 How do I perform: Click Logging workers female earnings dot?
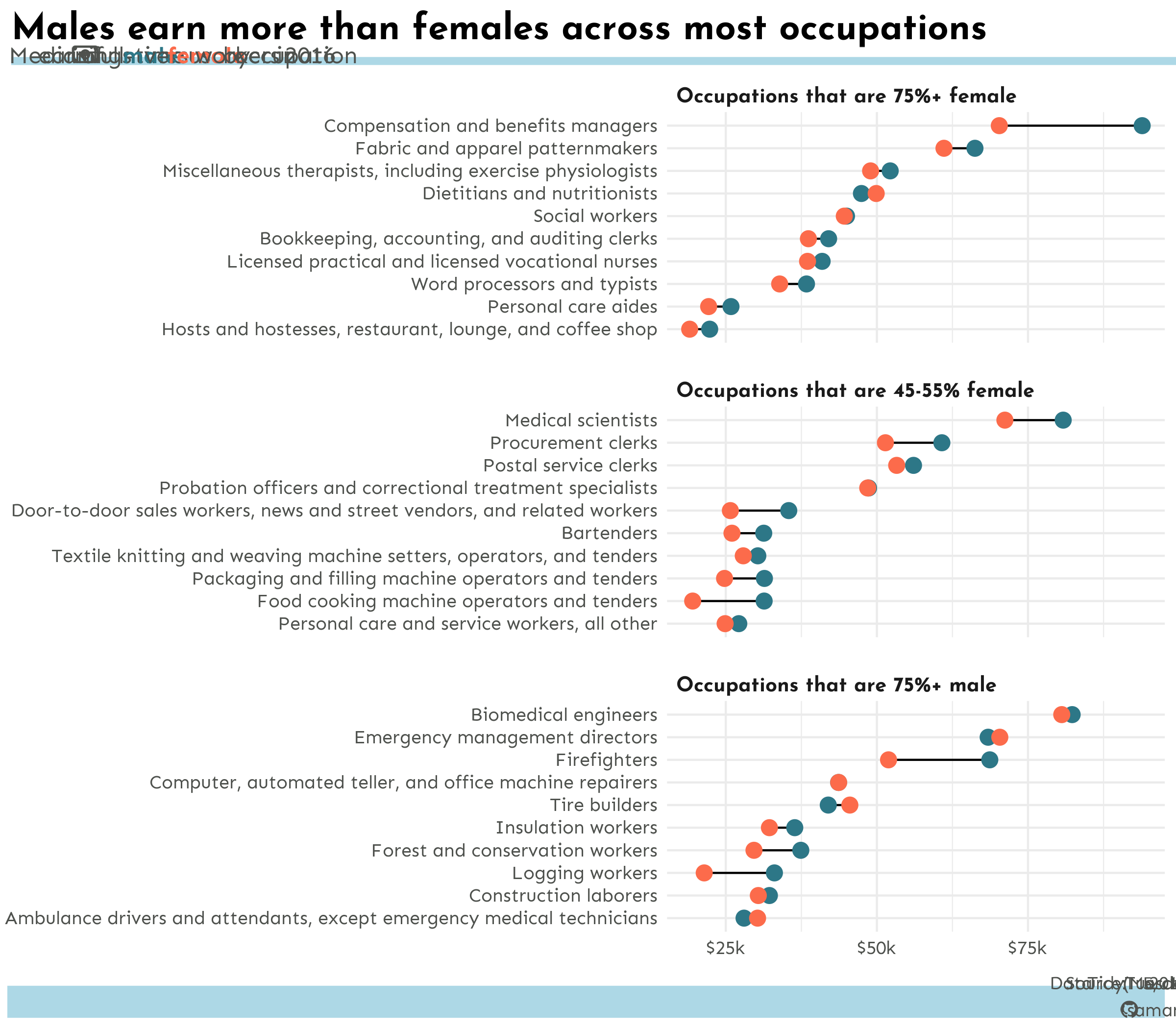[x=704, y=873]
